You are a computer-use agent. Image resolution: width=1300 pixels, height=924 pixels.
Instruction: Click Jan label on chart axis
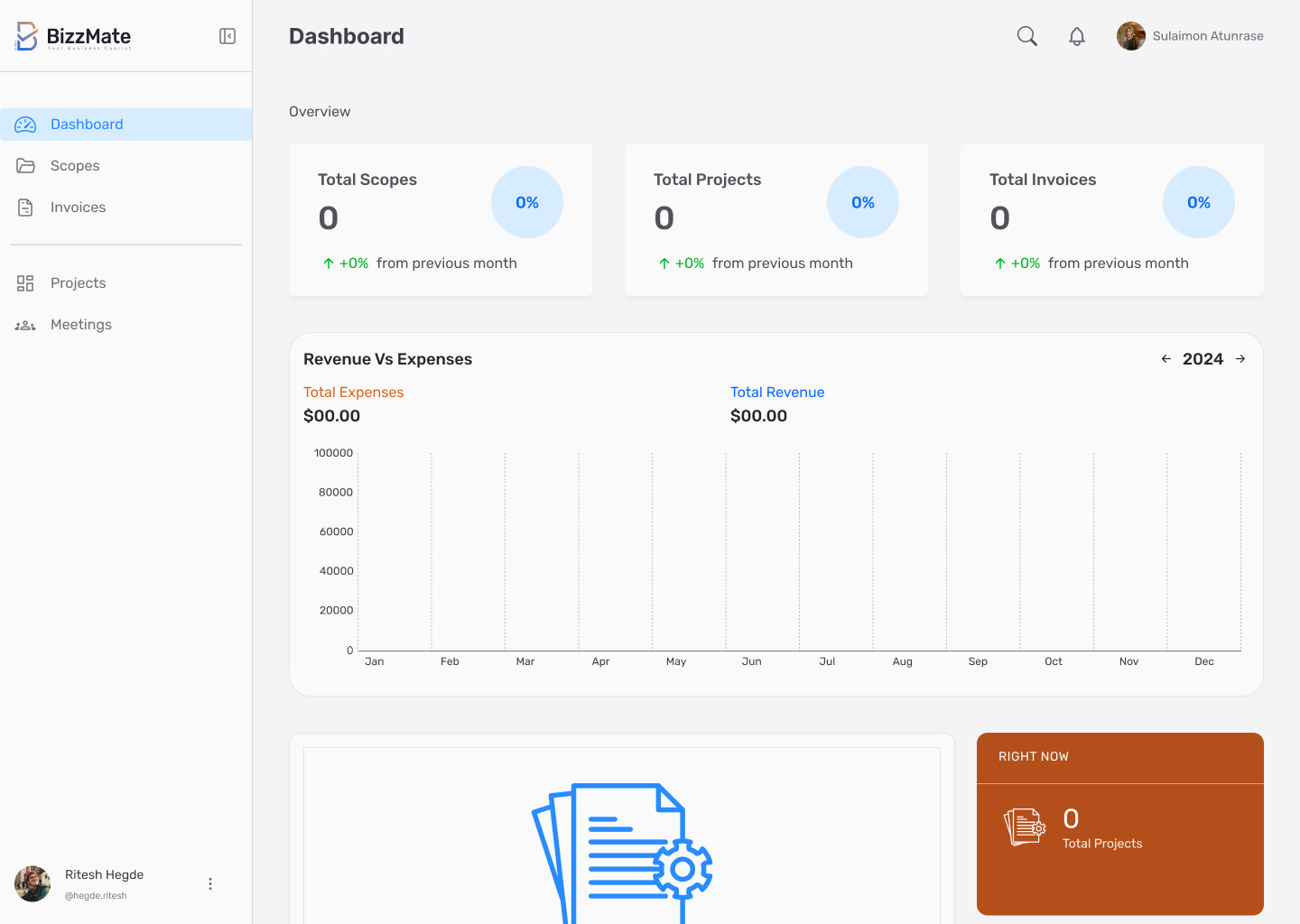point(375,661)
